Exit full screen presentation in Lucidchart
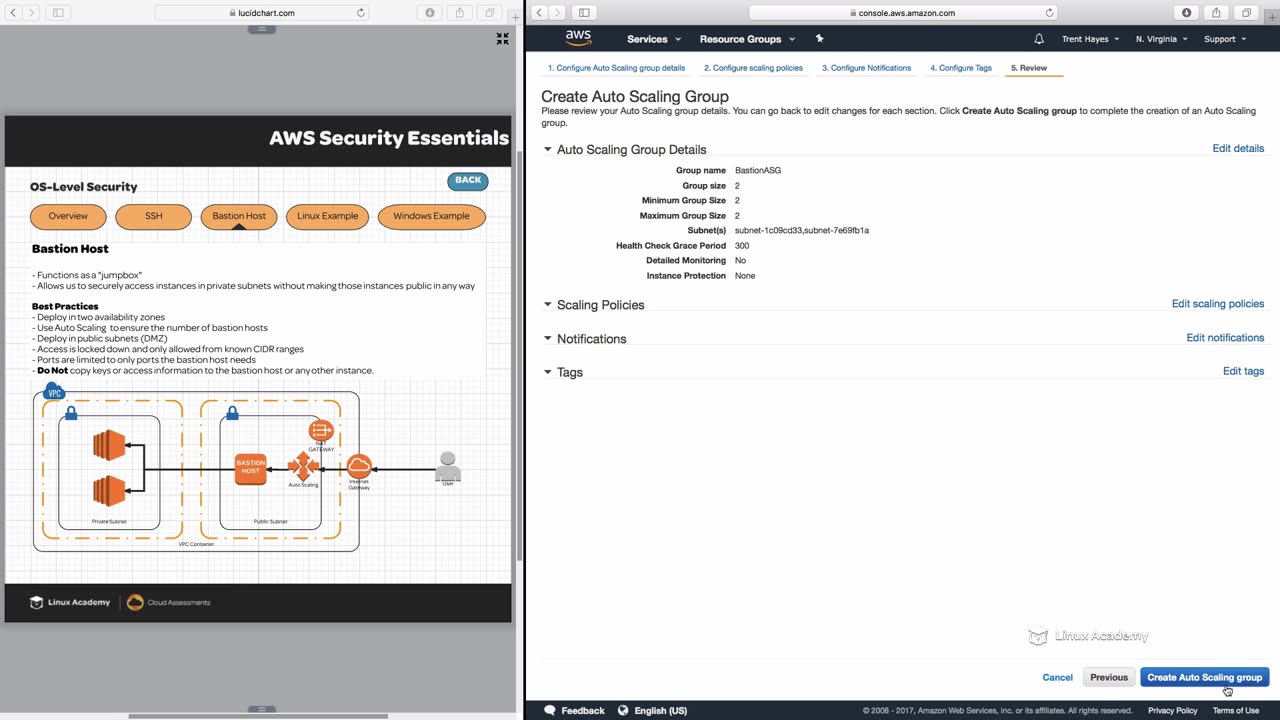 502,39
